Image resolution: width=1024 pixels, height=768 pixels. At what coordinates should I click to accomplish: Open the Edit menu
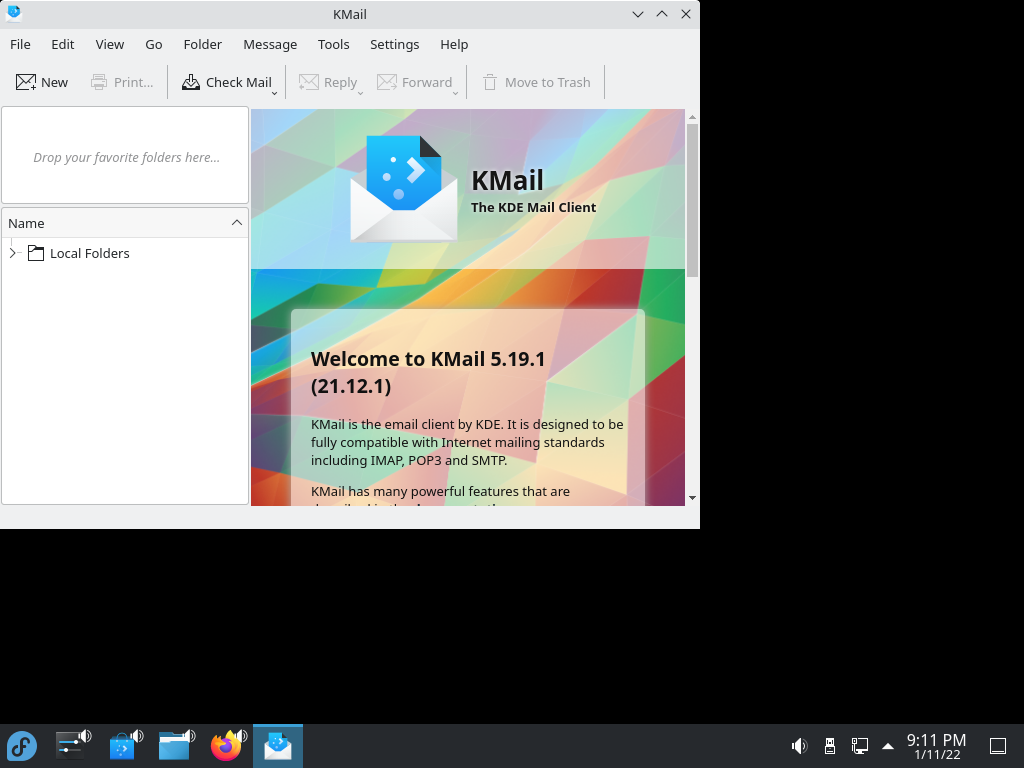(63, 44)
